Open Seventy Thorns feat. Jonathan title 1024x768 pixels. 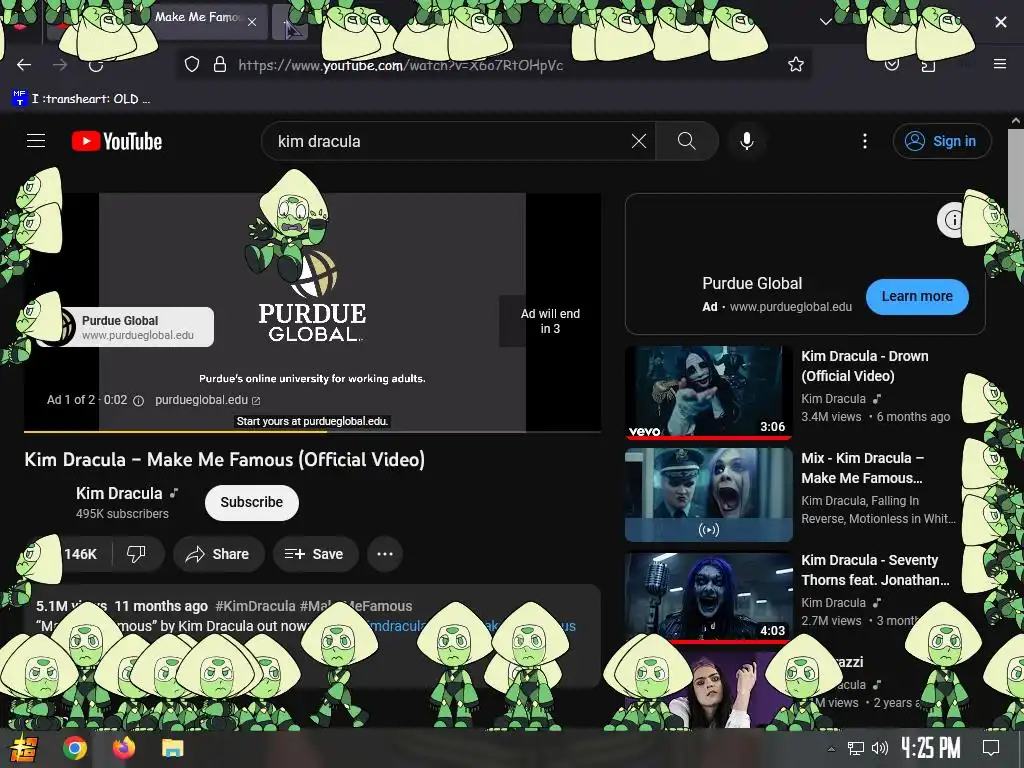click(875, 570)
